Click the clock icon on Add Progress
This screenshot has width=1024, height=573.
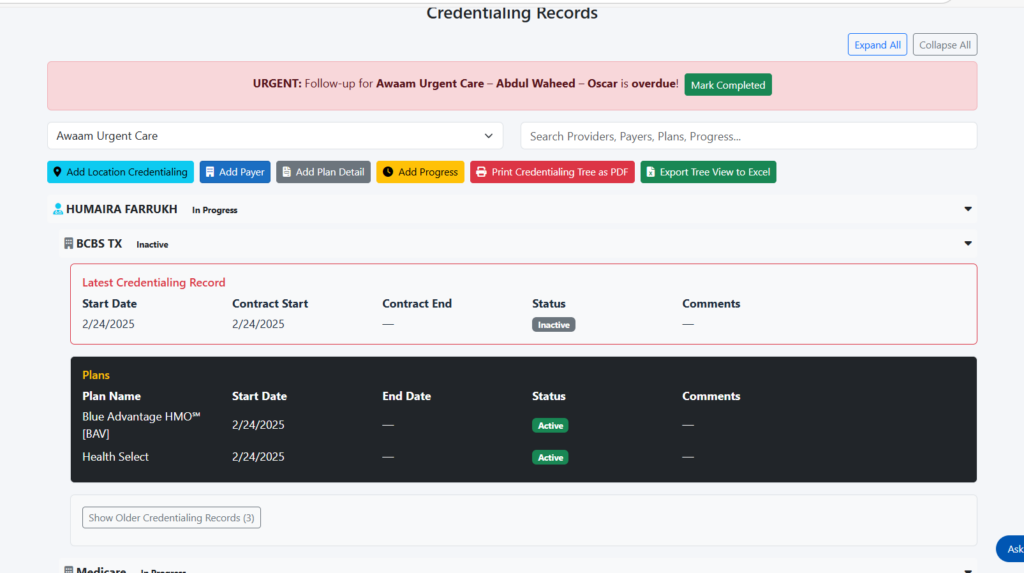[x=388, y=172]
